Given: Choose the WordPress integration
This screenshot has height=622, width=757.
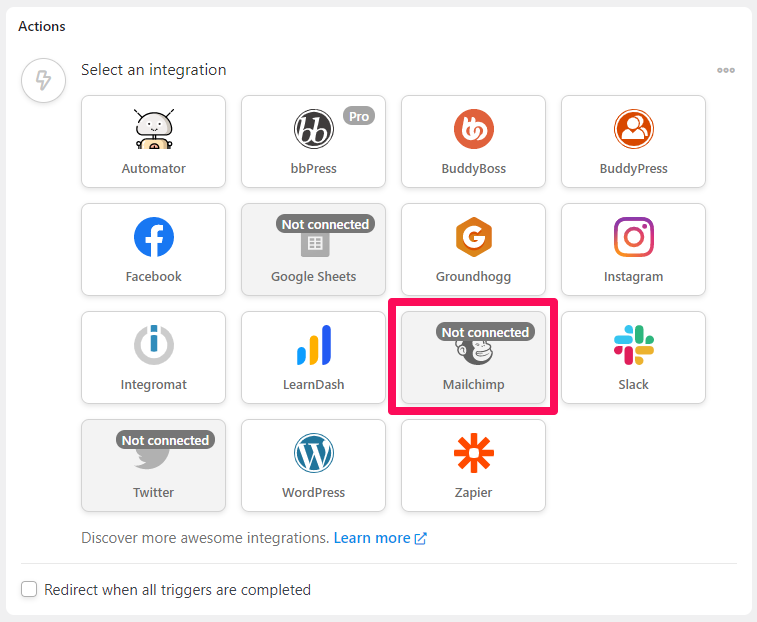Looking at the screenshot, I should (x=313, y=465).
